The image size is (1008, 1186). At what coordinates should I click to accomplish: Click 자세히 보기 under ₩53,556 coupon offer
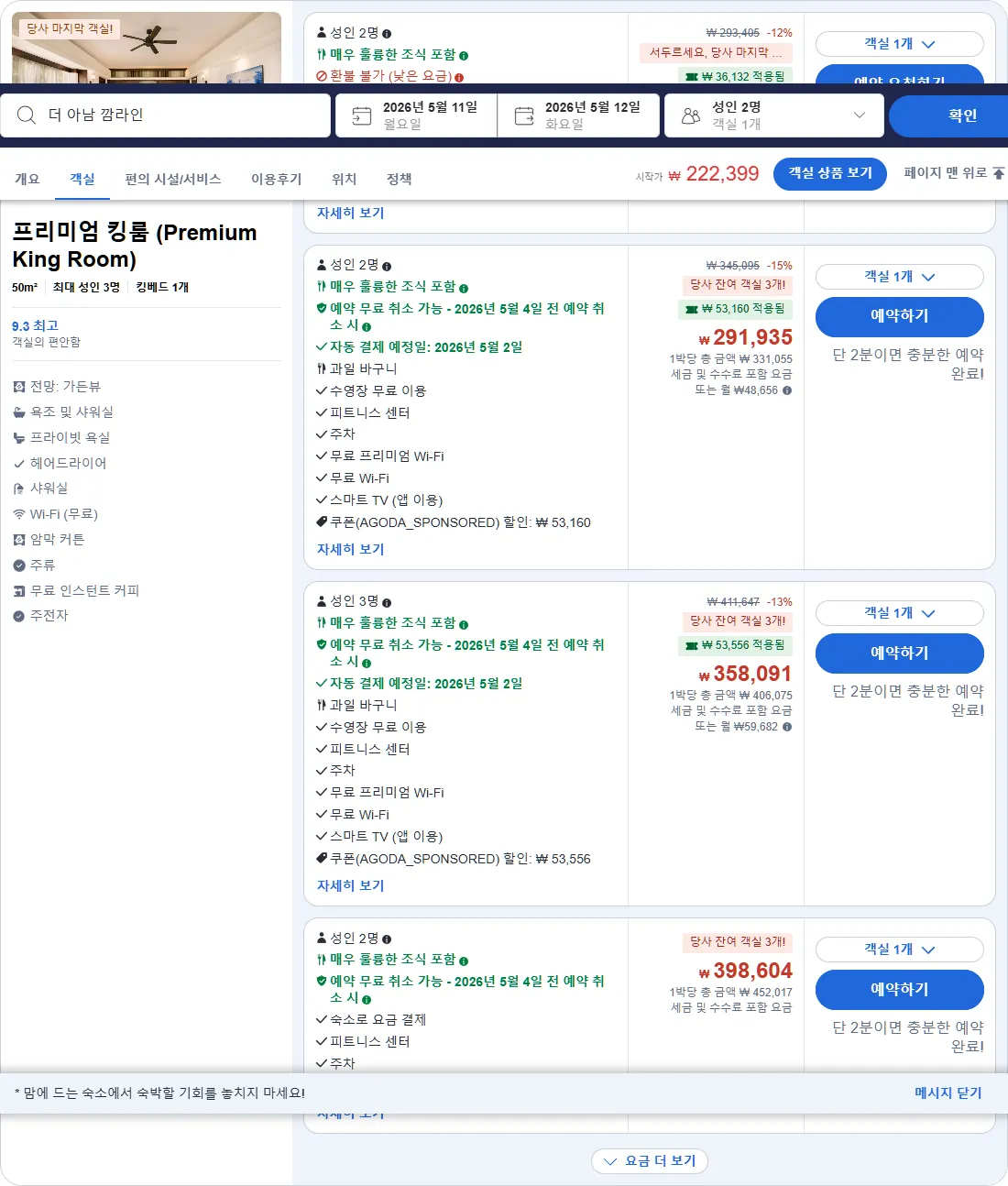click(x=351, y=885)
